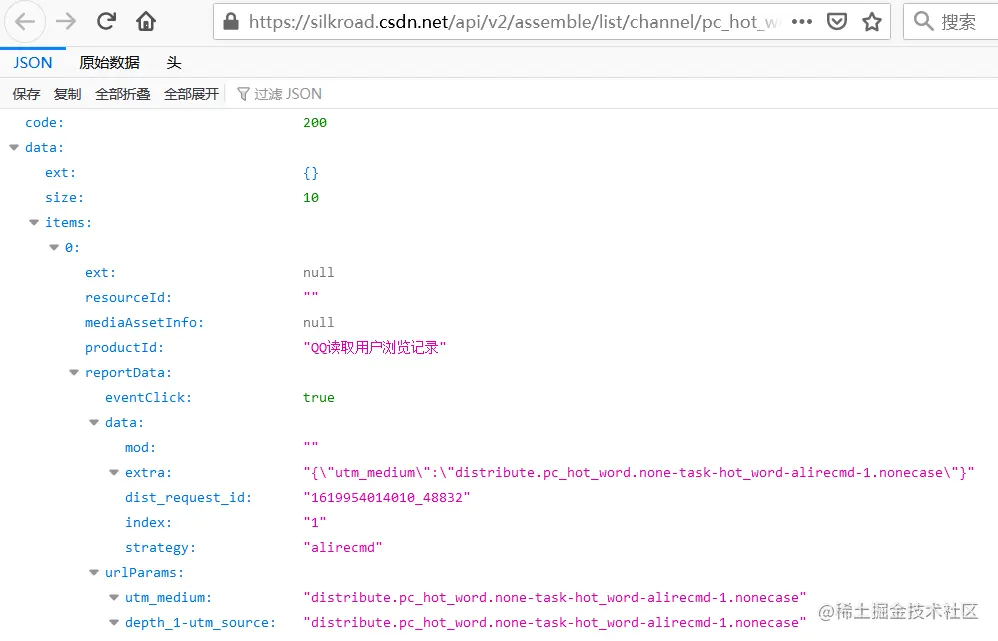Select the value 200
The height and width of the screenshot is (641, 998).
[315, 122]
